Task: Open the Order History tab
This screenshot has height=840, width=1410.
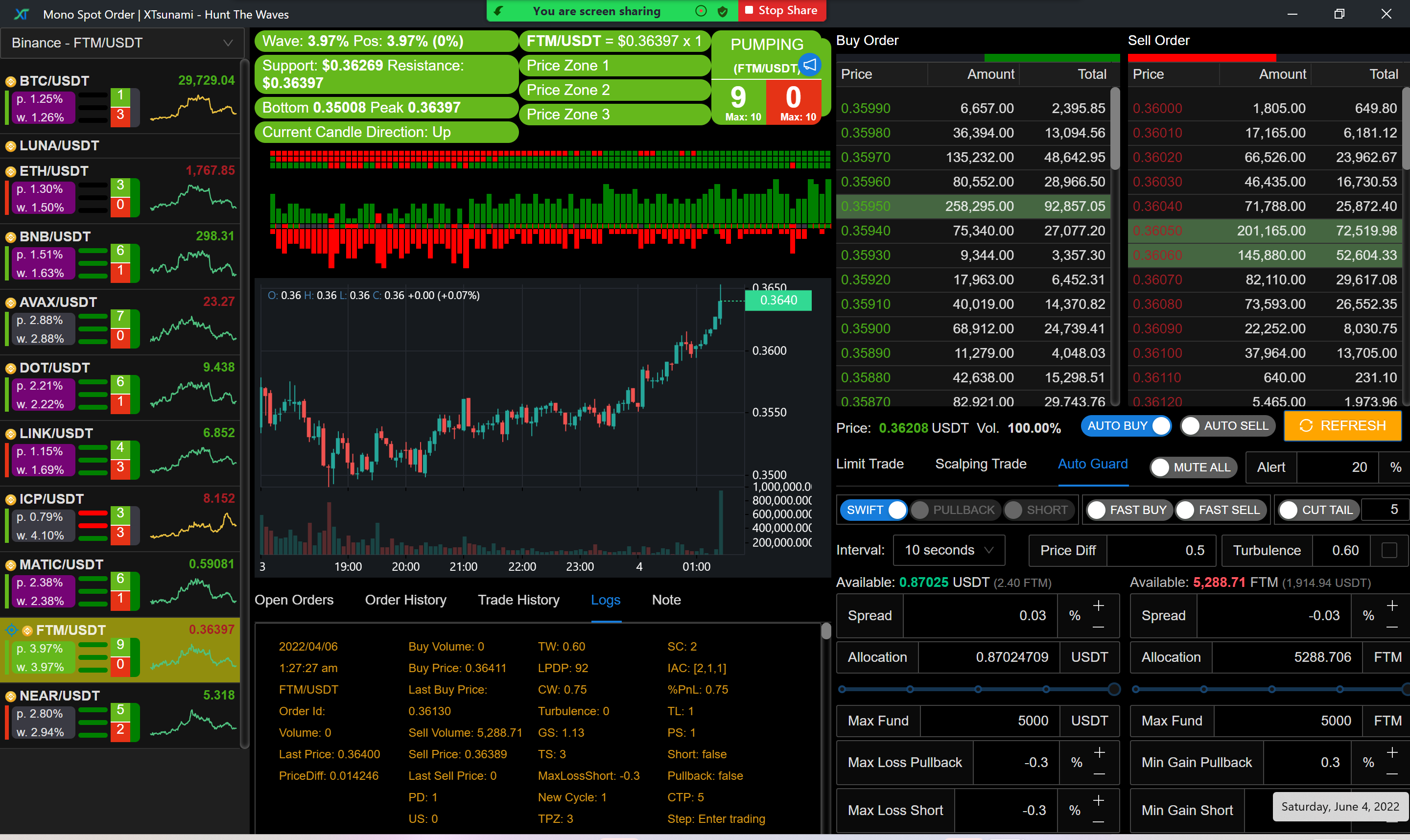Action: click(x=405, y=600)
